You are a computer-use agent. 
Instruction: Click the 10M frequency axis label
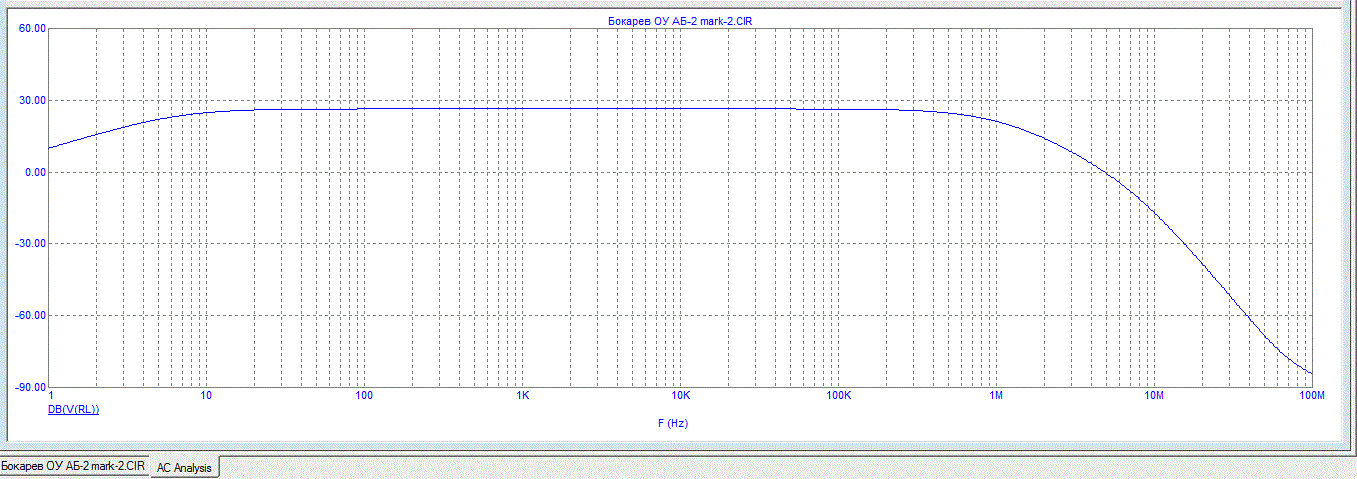(1154, 396)
